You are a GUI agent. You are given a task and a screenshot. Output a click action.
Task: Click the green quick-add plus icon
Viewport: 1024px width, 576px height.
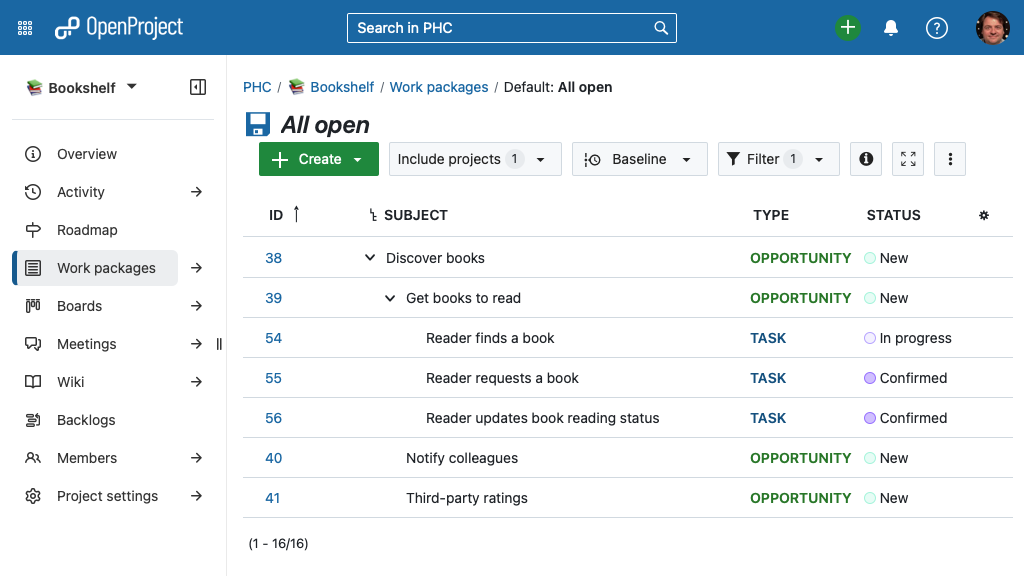point(848,27)
